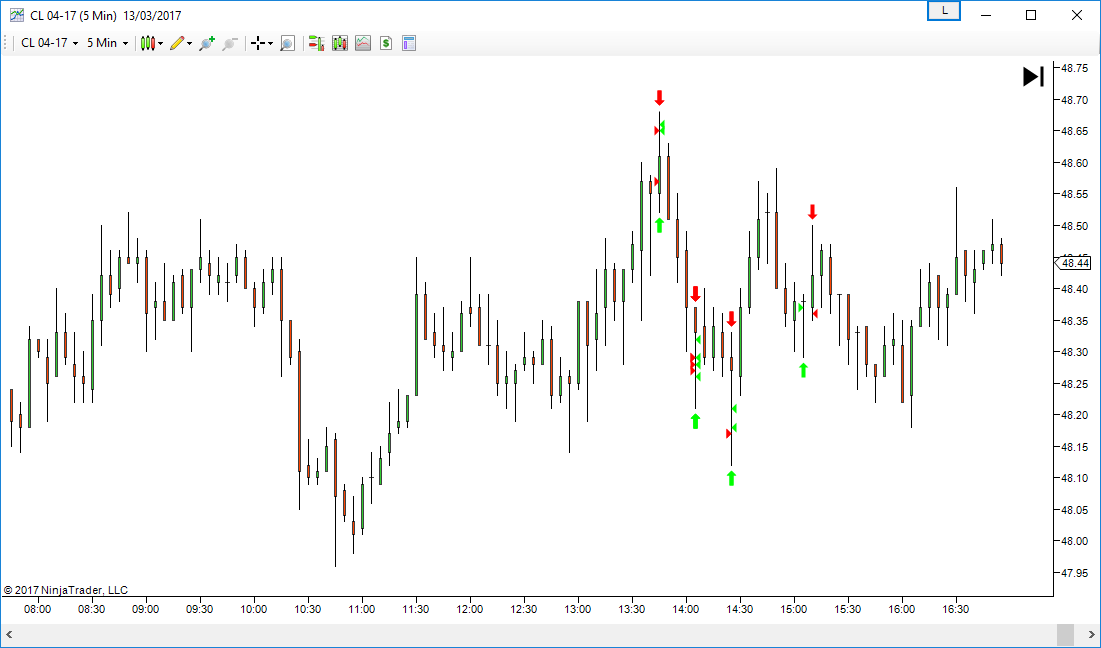Click the horizontal scrollbar thumb
Viewport: 1101px width, 648px height.
(x=1065, y=635)
